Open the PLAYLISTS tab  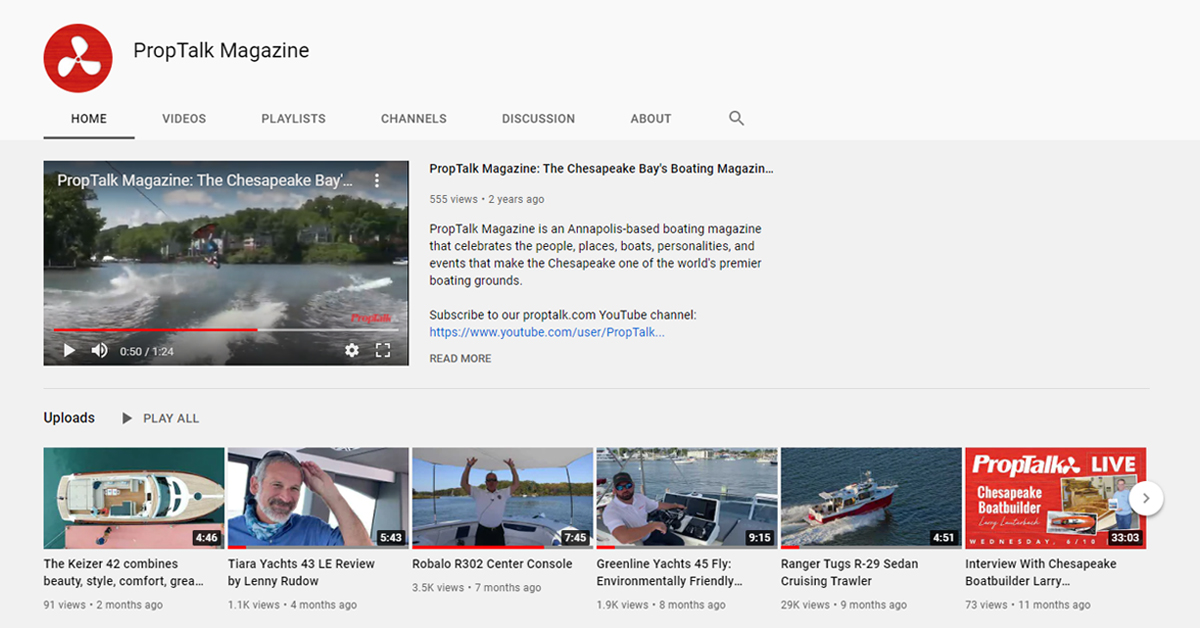click(293, 118)
